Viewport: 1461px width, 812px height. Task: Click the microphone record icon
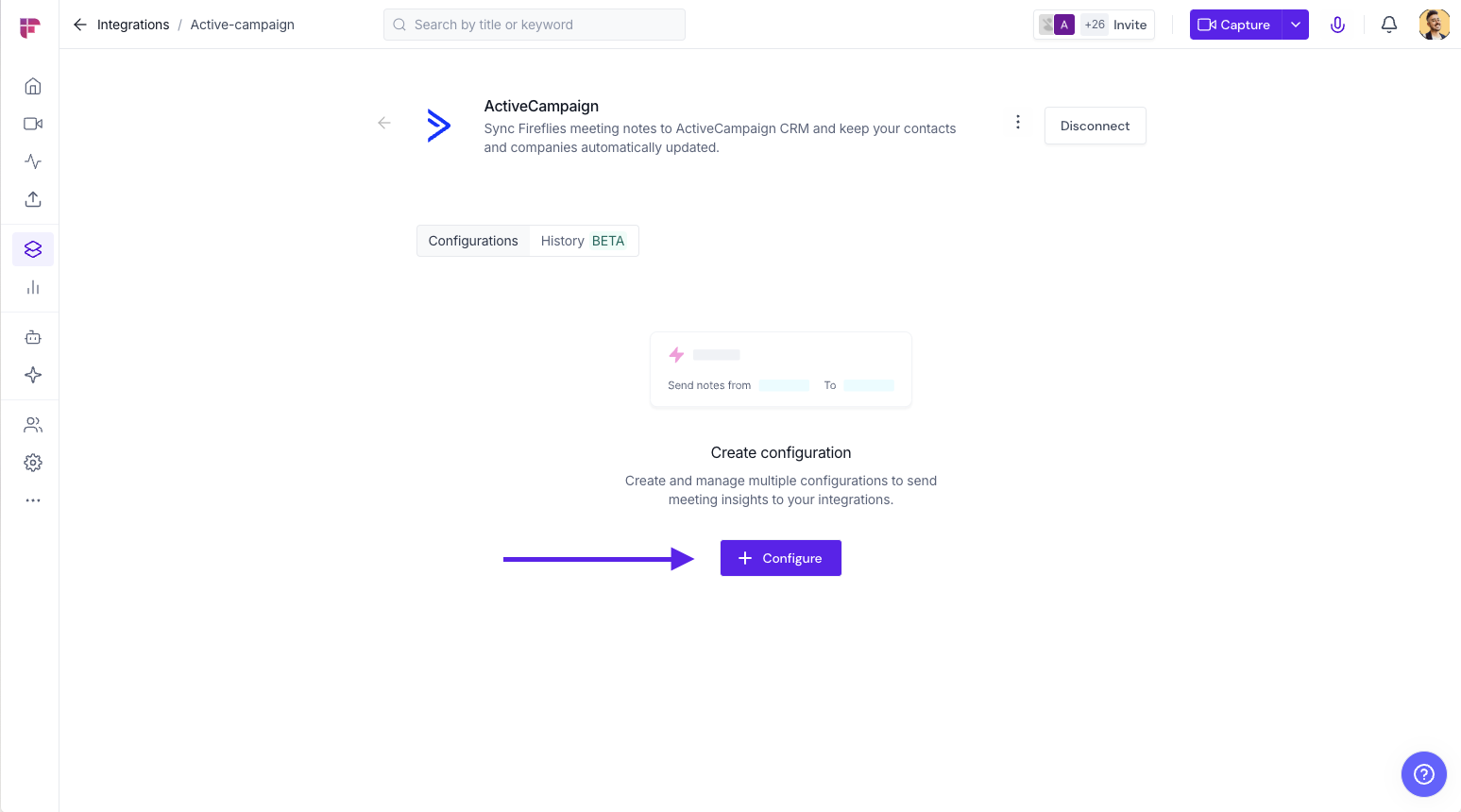[x=1337, y=25]
